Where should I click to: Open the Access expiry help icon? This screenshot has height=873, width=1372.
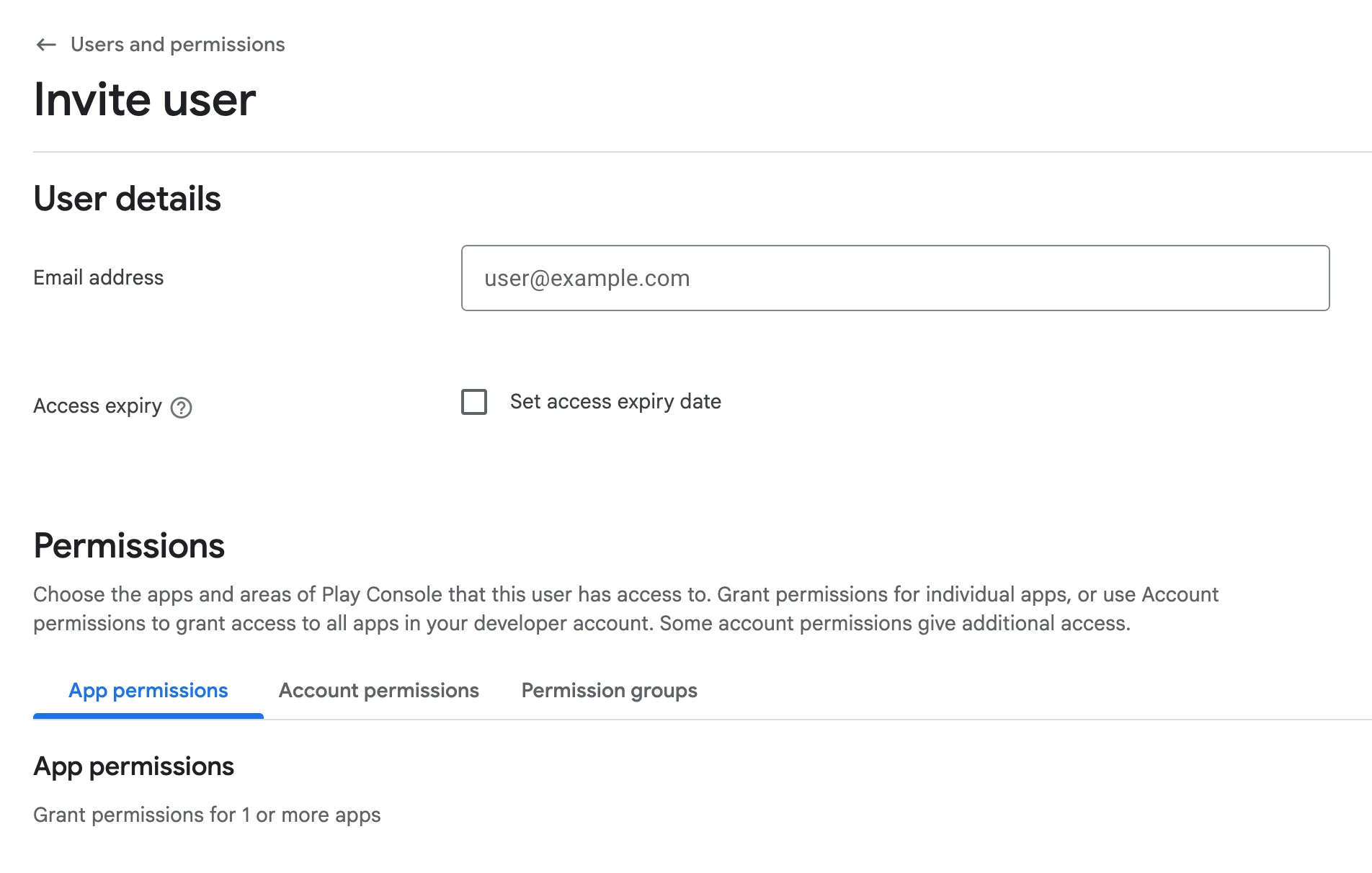[x=181, y=408]
